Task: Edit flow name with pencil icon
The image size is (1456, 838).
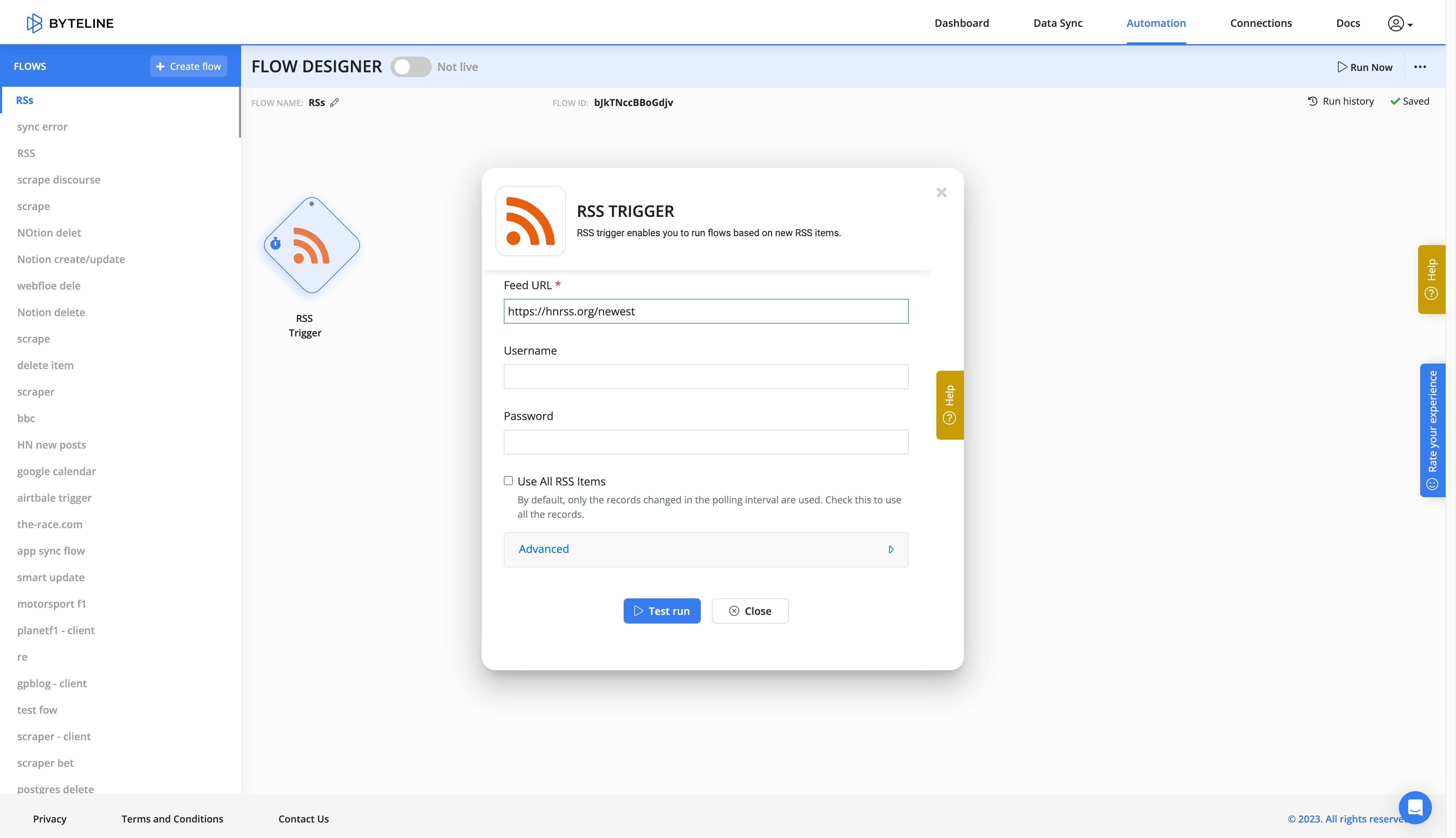Action: coord(334,103)
